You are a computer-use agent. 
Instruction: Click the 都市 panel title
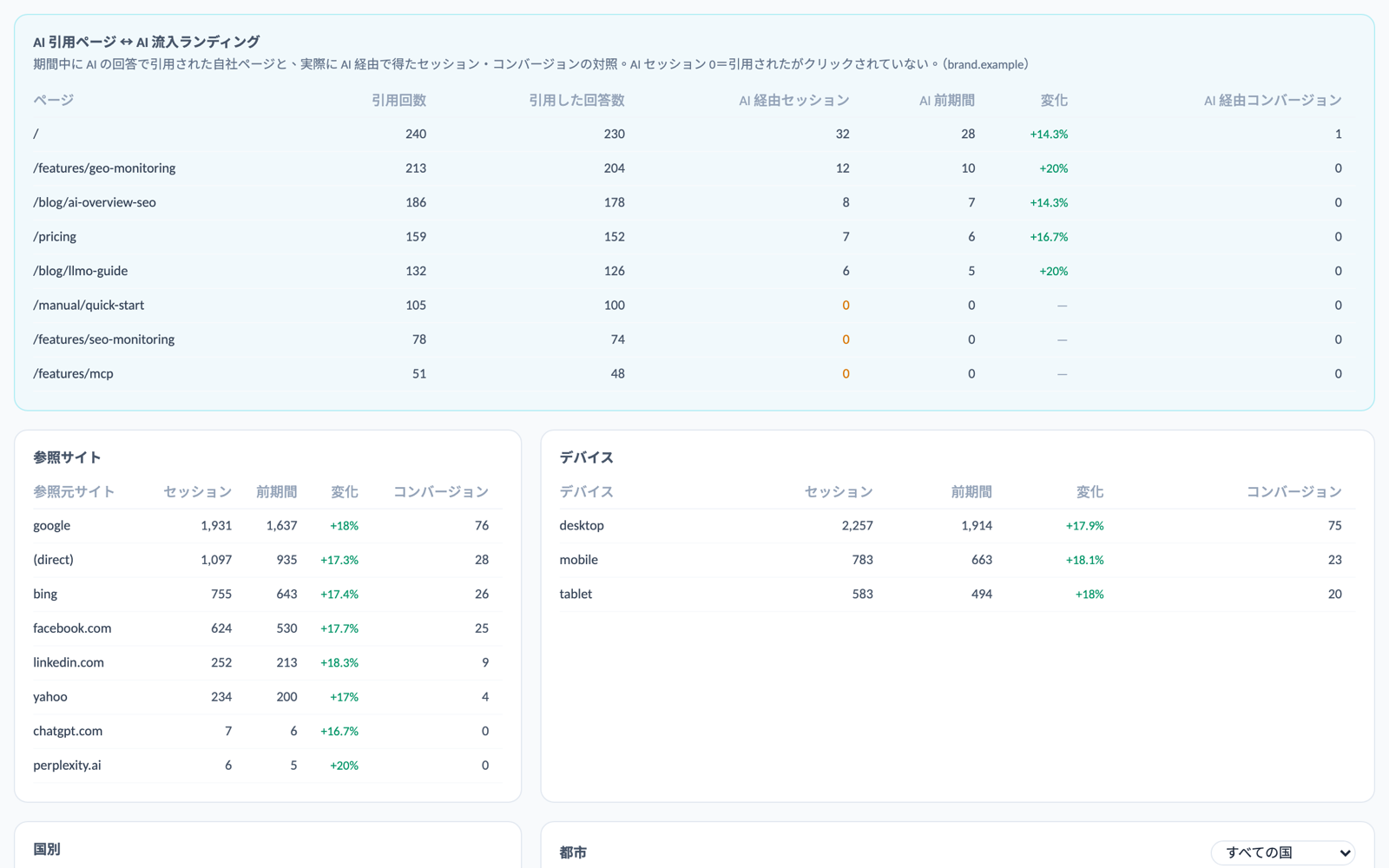click(573, 853)
